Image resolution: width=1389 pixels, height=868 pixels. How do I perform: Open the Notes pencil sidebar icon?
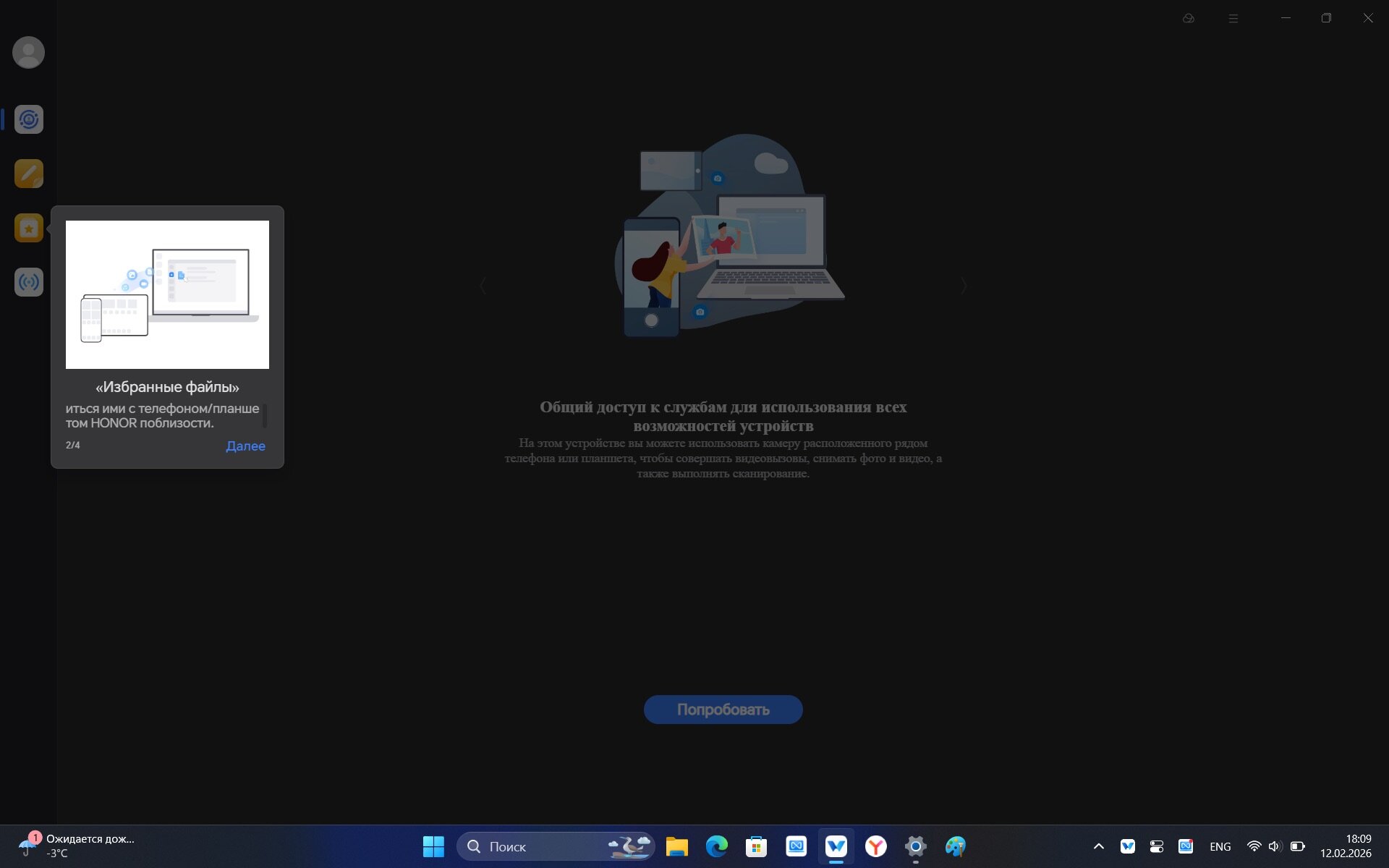29,174
